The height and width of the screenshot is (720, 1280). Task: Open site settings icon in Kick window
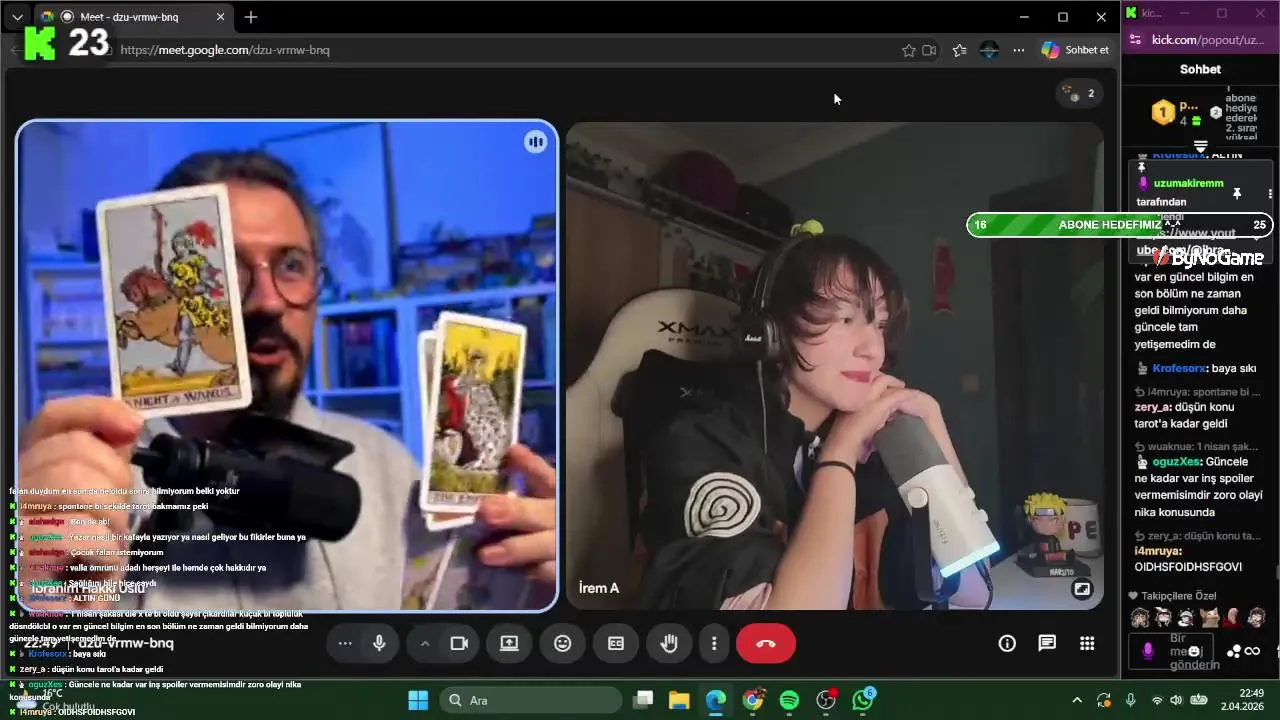point(1134,40)
